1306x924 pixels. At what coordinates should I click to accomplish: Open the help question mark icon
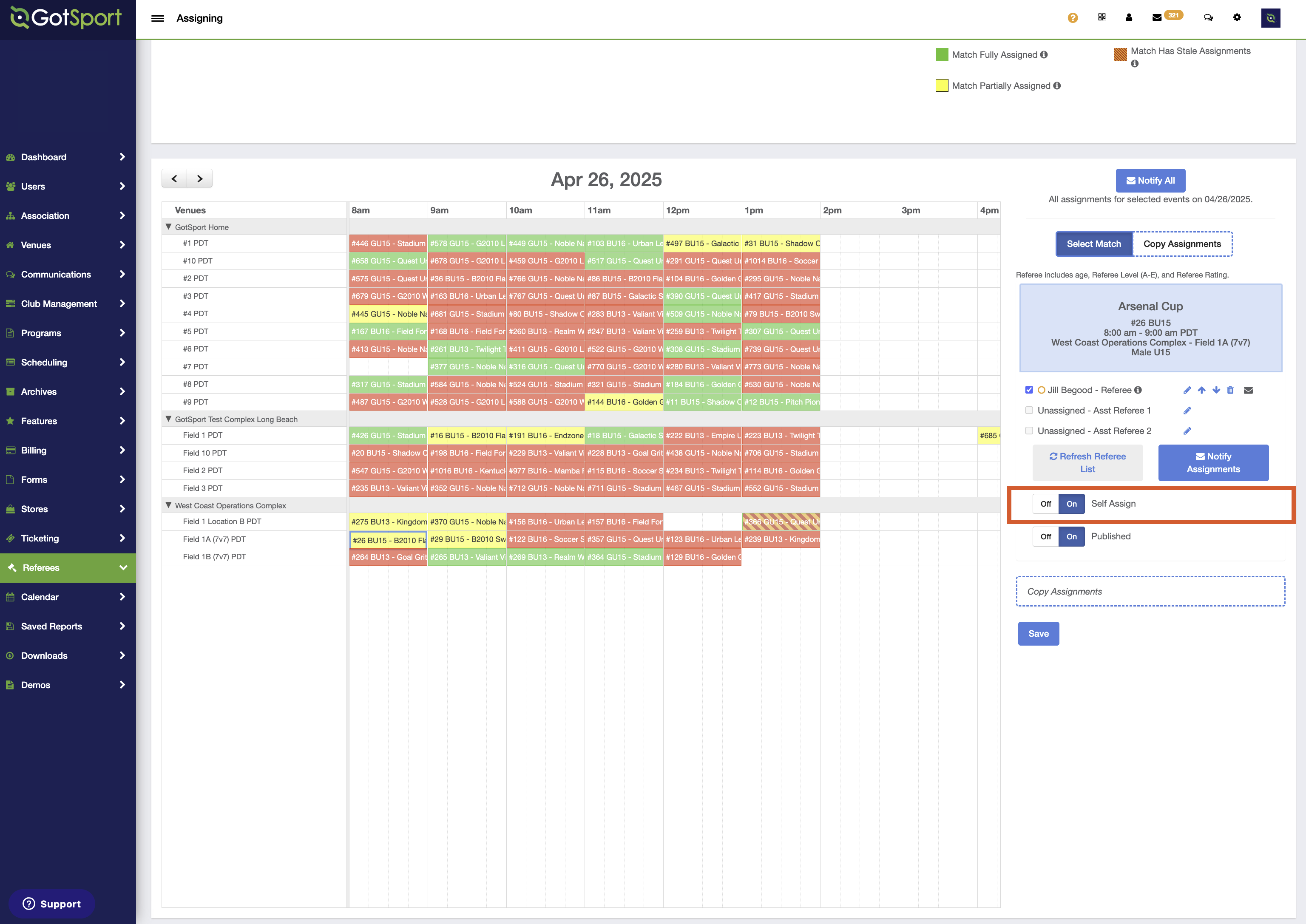click(x=1073, y=17)
